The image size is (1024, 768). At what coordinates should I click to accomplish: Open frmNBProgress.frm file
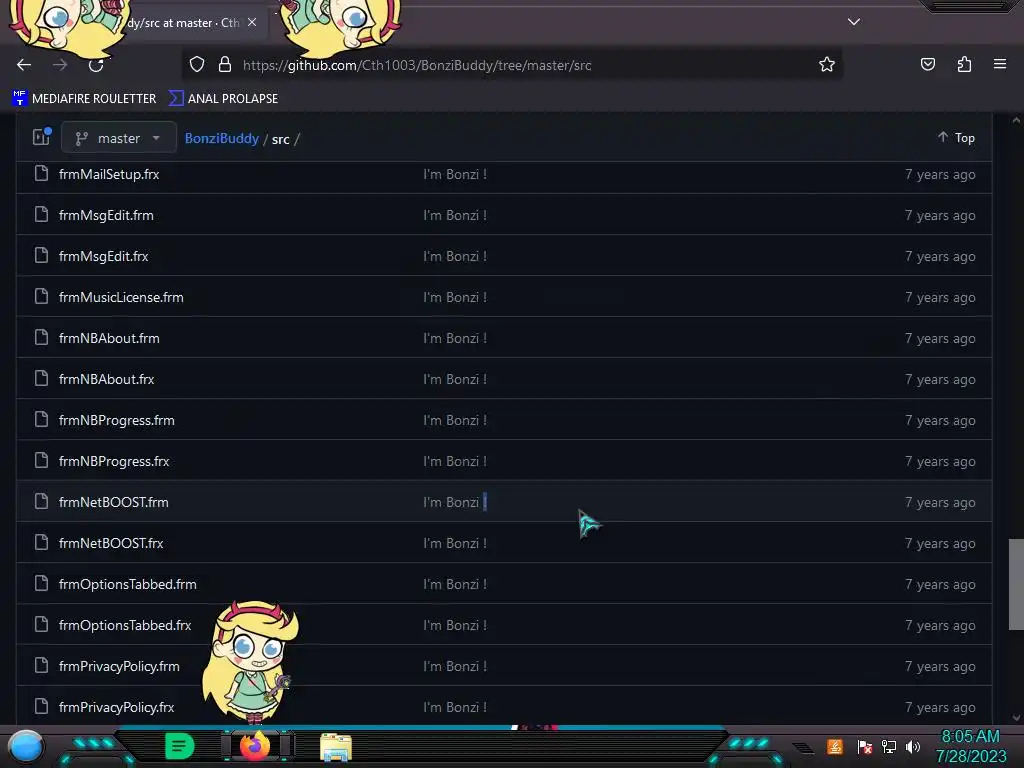click(x=116, y=421)
